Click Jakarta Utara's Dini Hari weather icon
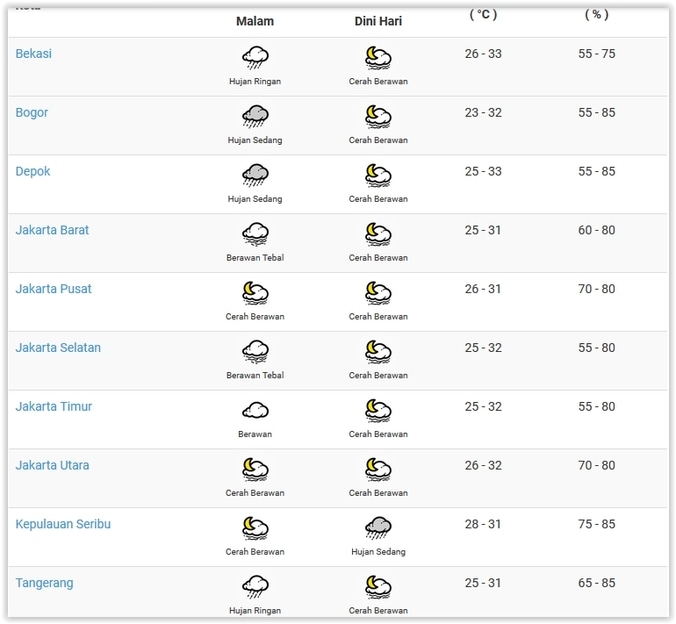 coord(378,469)
